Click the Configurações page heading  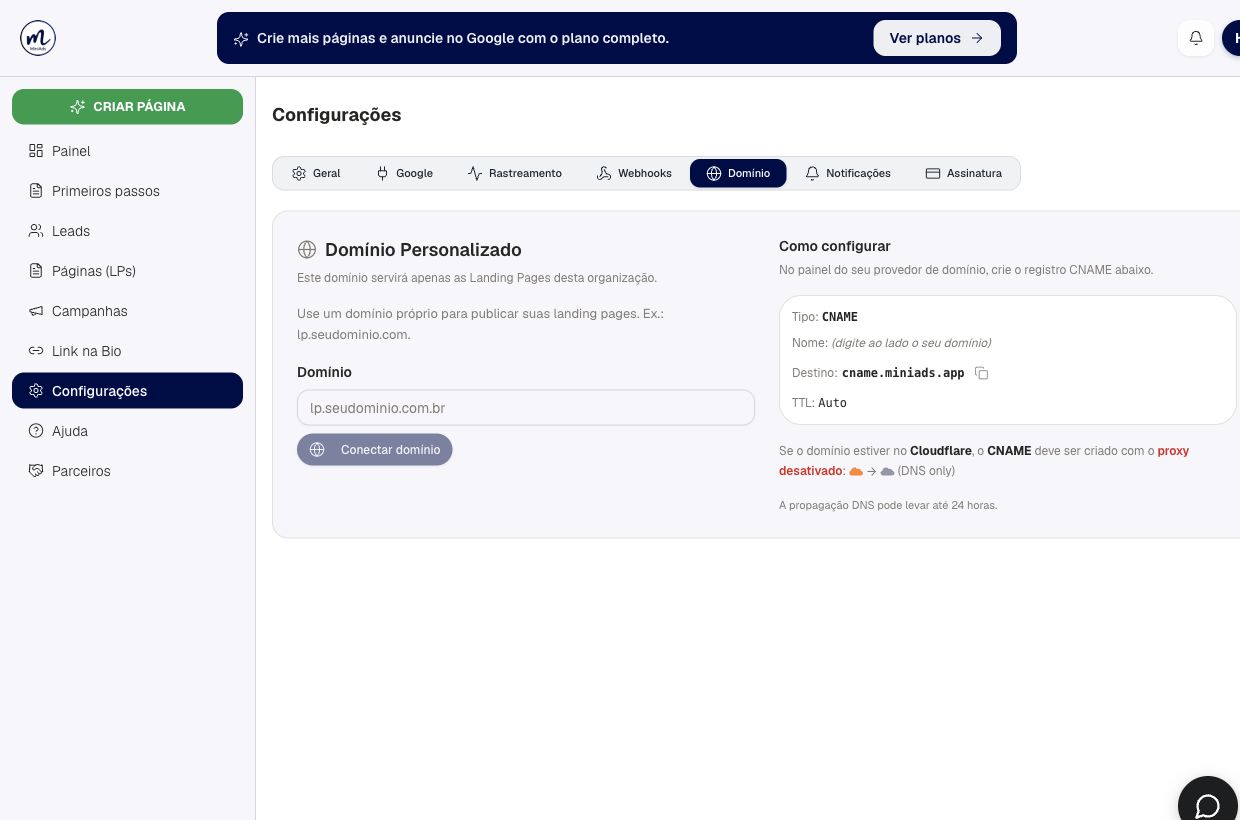[x=336, y=115]
